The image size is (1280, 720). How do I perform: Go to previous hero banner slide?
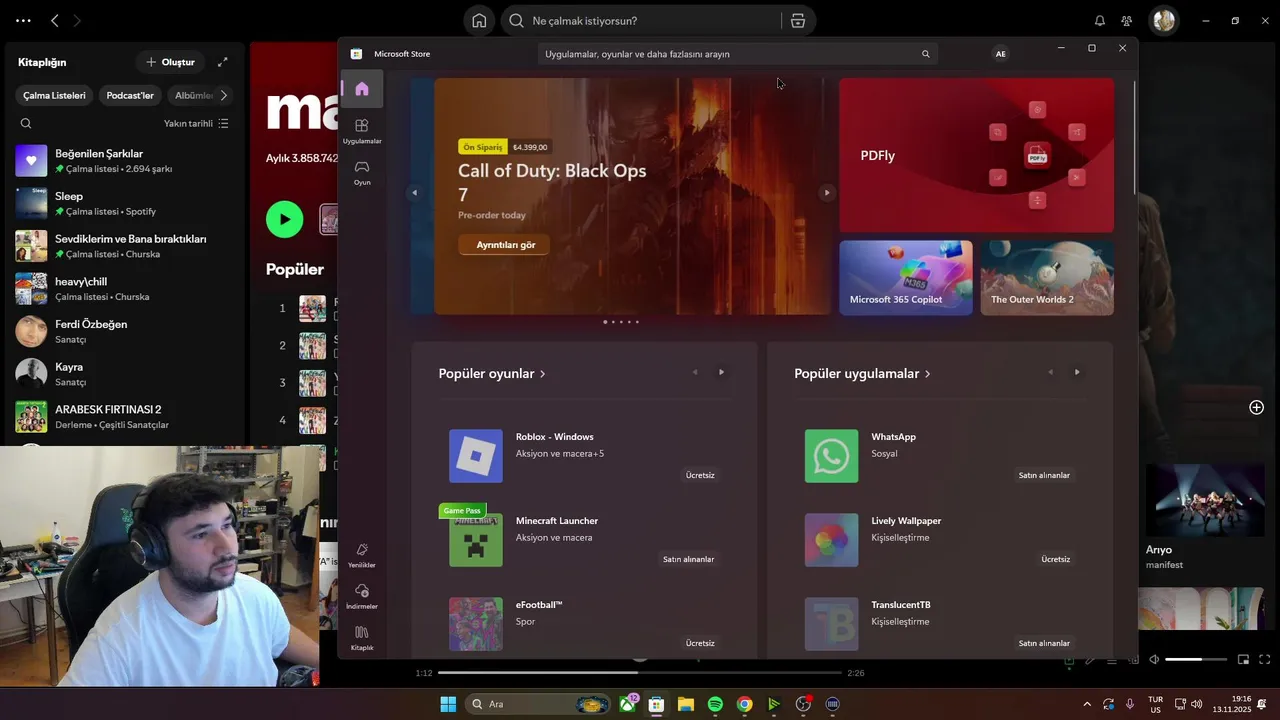click(x=414, y=193)
